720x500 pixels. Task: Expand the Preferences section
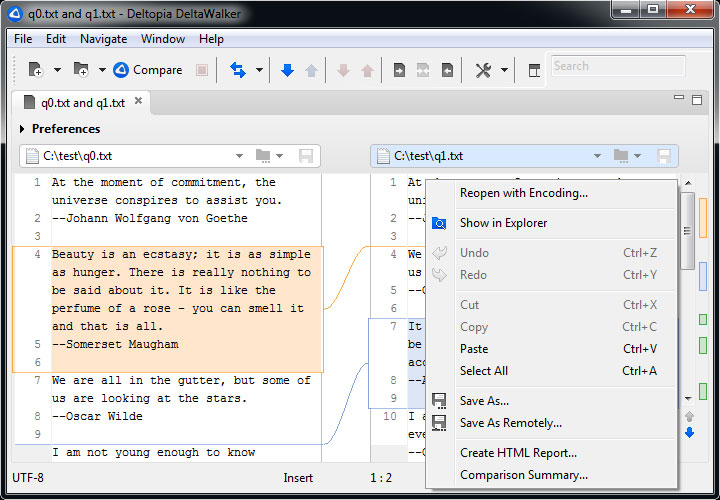click(22, 129)
